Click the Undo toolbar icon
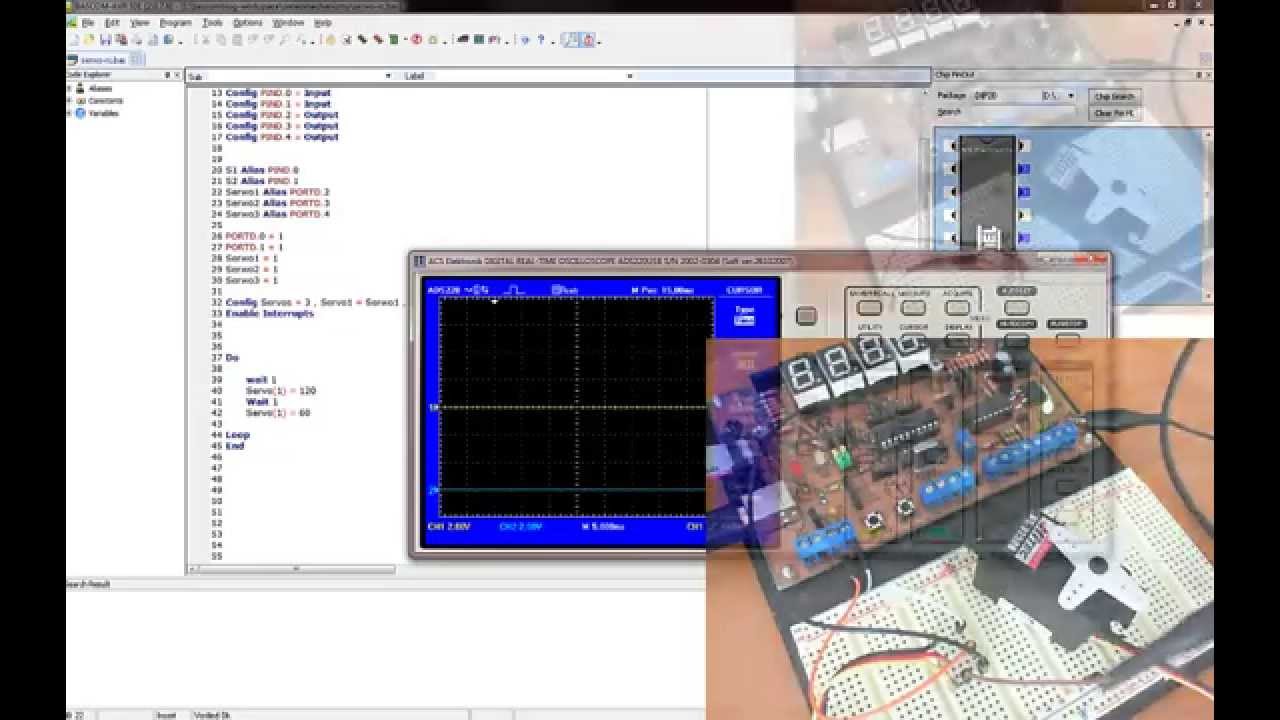 (251, 40)
